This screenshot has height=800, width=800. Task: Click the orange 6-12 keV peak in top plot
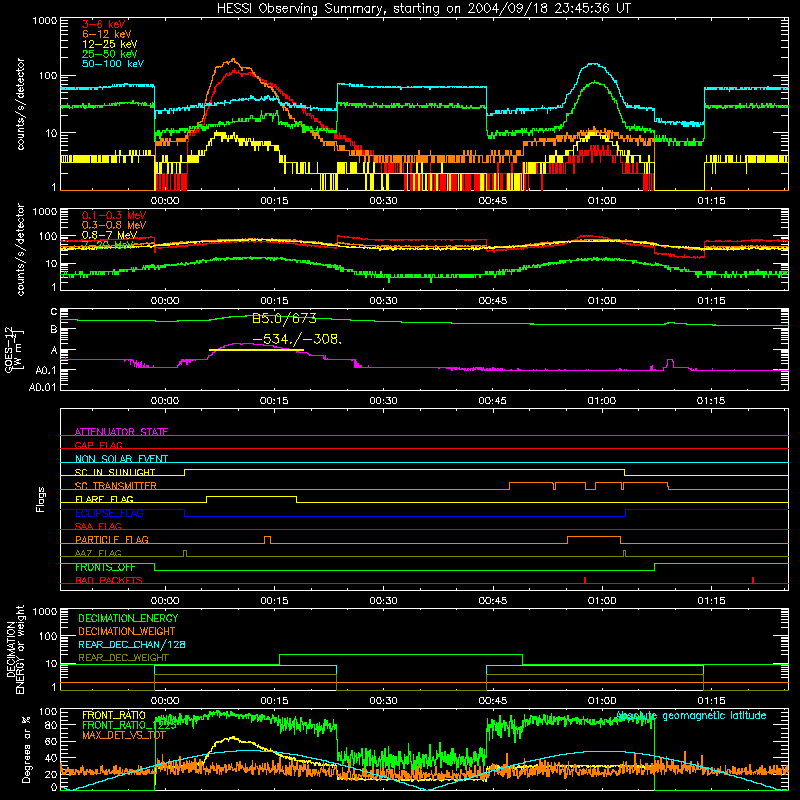(233, 60)
